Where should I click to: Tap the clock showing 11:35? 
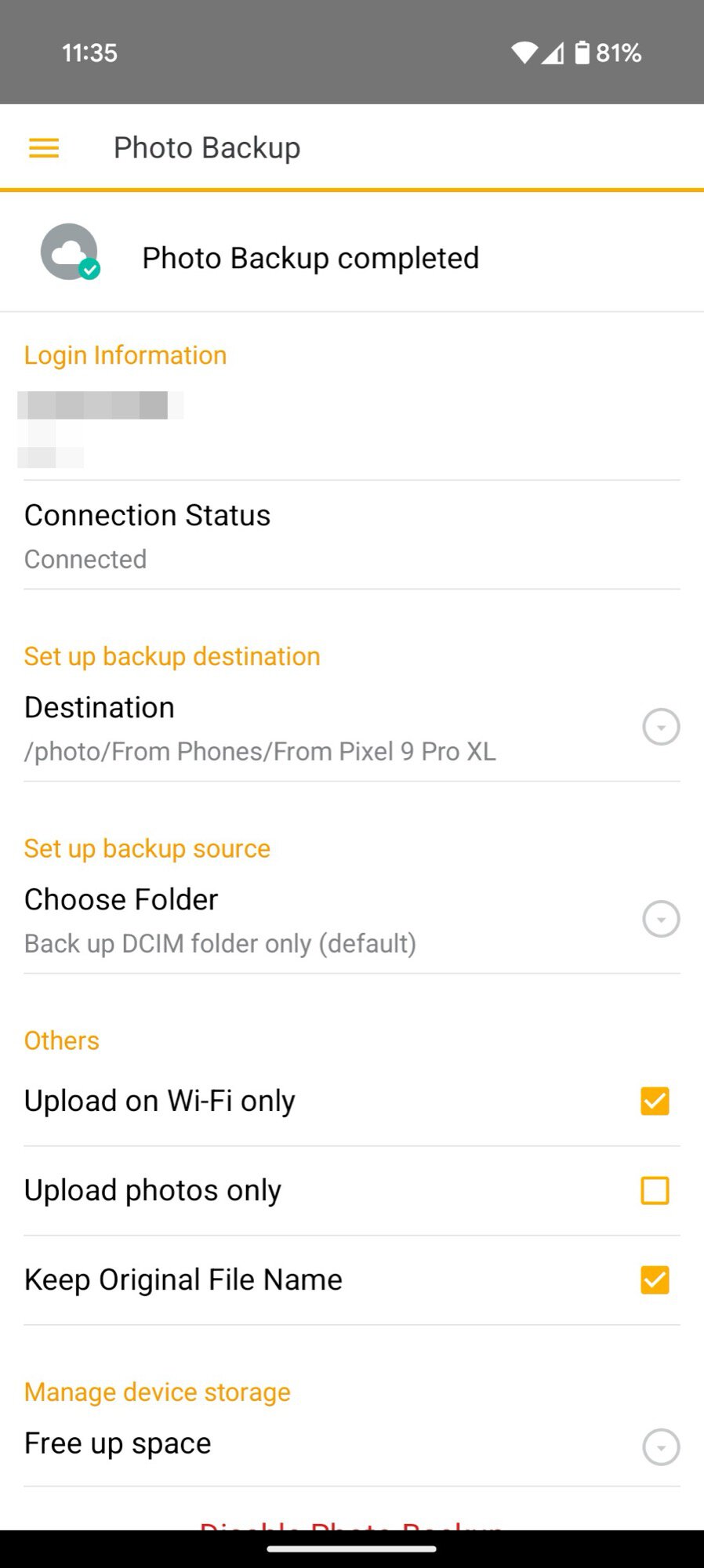89,53
